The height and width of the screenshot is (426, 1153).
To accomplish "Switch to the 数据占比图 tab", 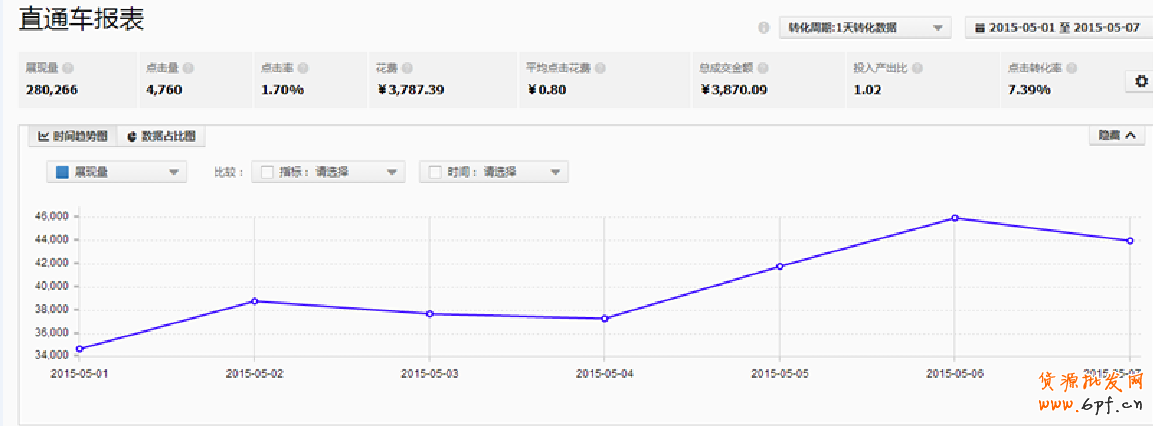I will (x=161, y=136).
